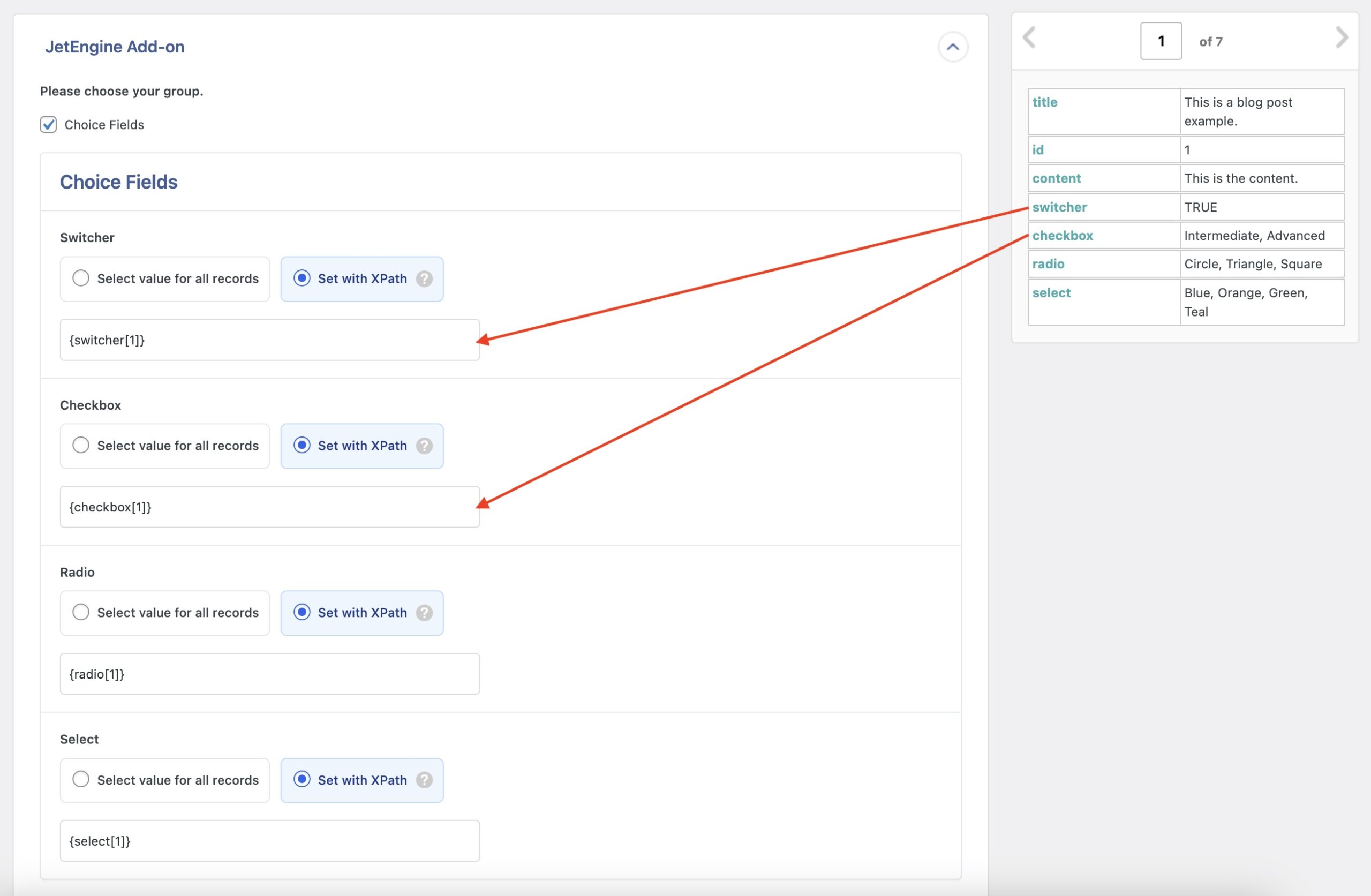Open help for Checkbox XPath option
This screenshot has width=1371, height=896.
point(425,446)
